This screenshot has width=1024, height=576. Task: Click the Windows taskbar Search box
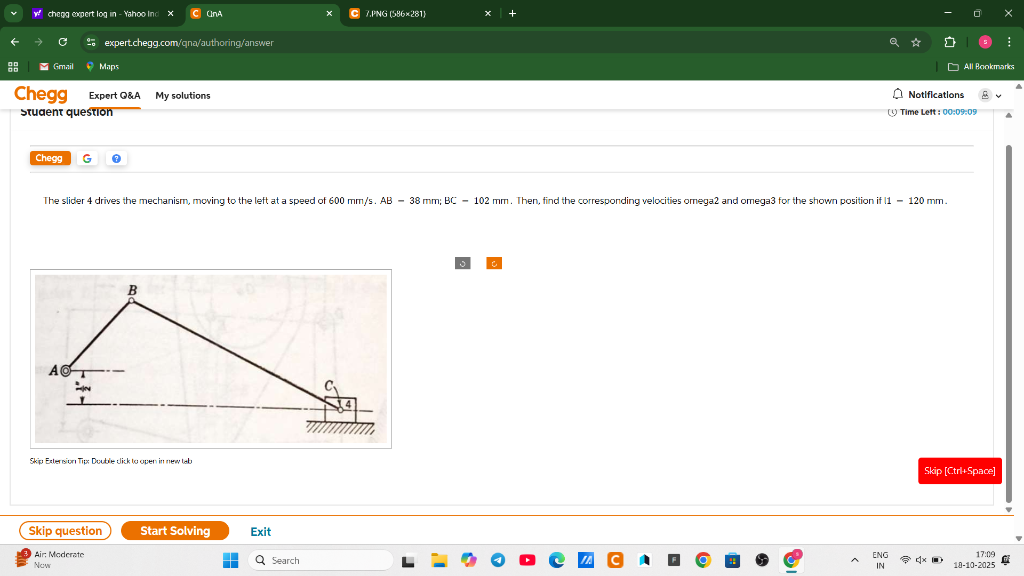coord(321,560)
